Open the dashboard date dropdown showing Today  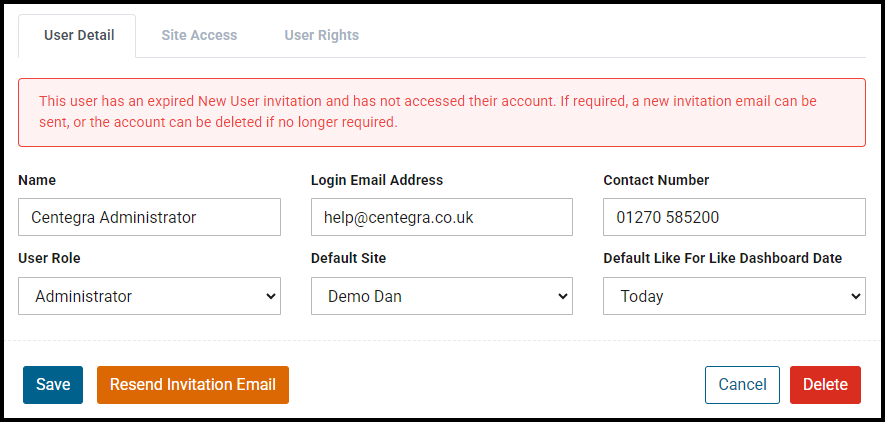pos(734,296)
